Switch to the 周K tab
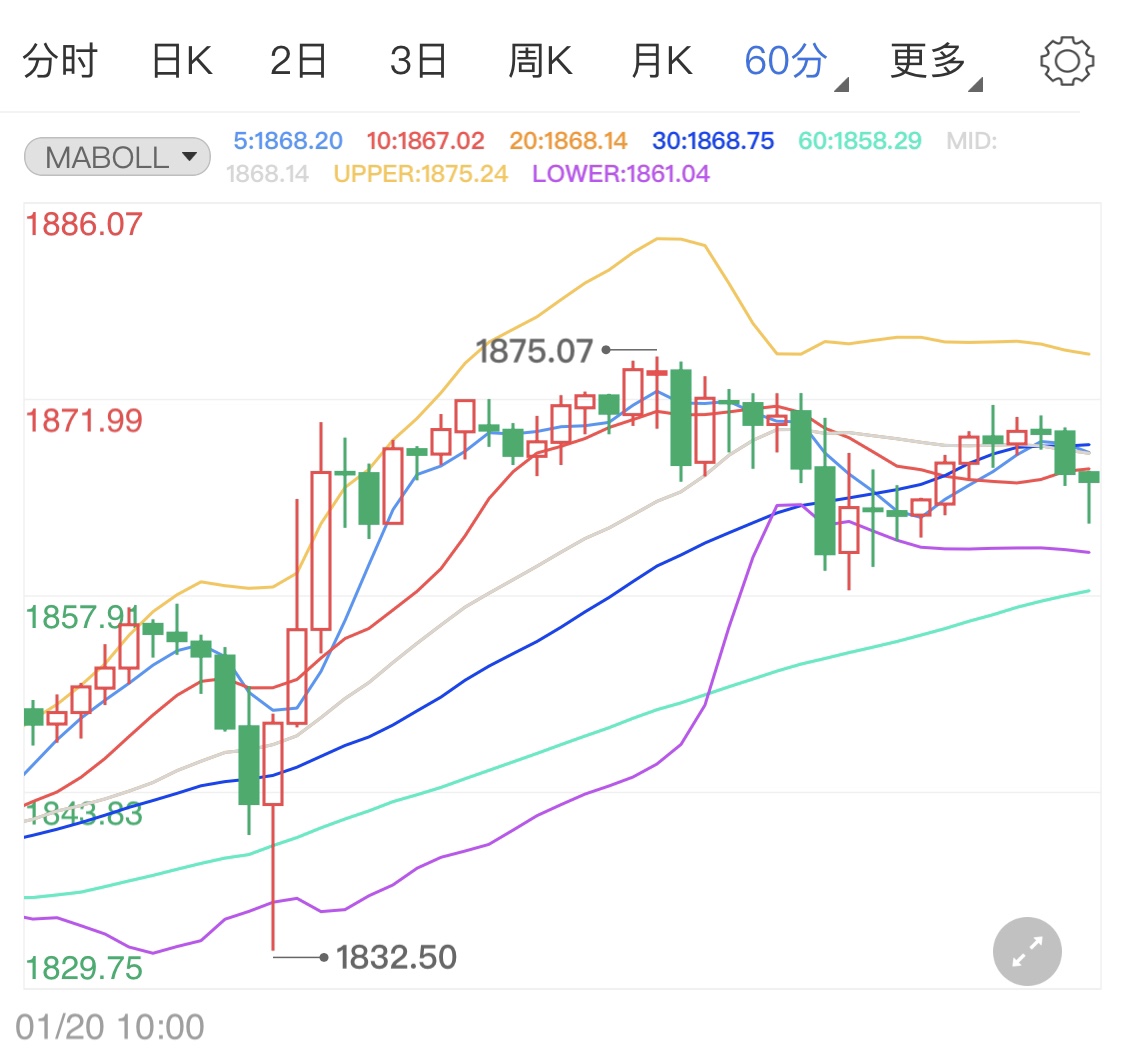This screenshot has width=1125, height=1057. tap(540, 60)
